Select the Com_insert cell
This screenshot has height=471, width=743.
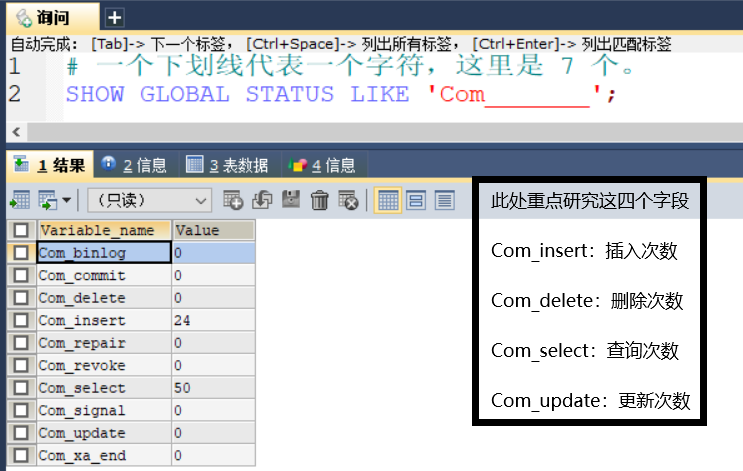coord(104,320)
